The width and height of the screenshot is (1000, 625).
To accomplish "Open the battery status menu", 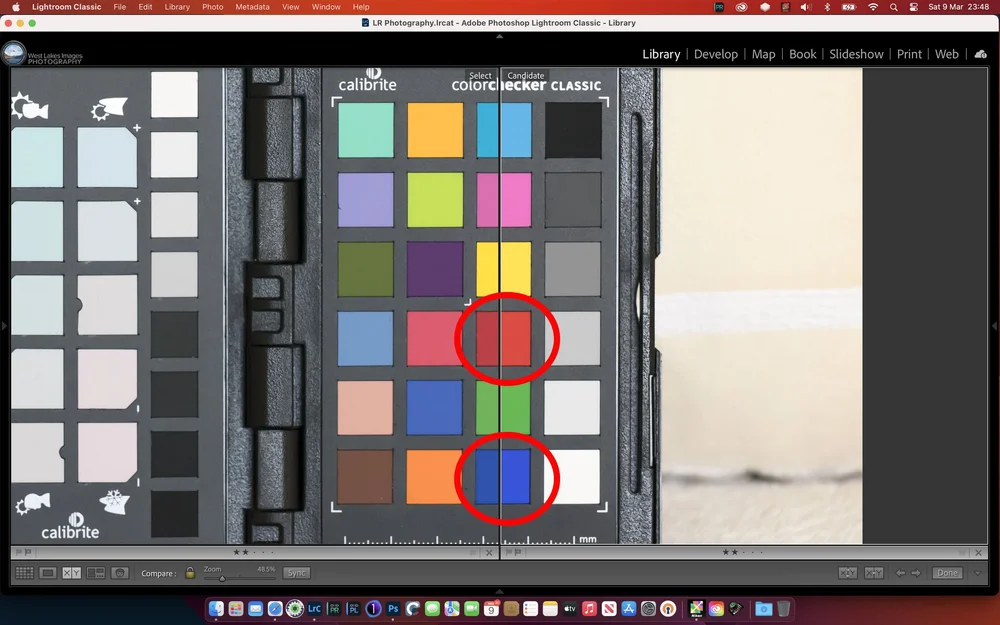I will coord(849,7).
